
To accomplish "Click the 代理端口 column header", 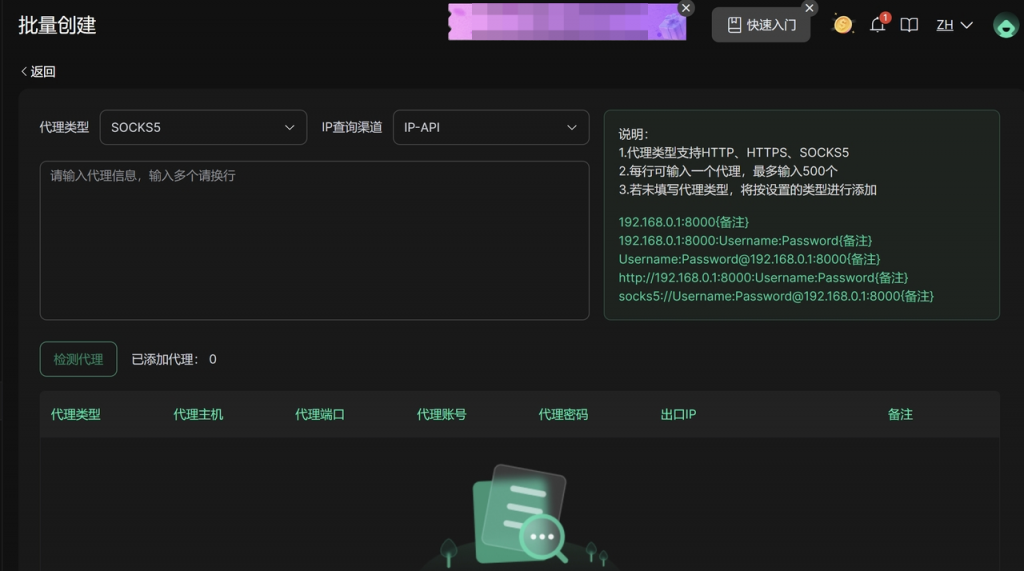I will 320,414.
